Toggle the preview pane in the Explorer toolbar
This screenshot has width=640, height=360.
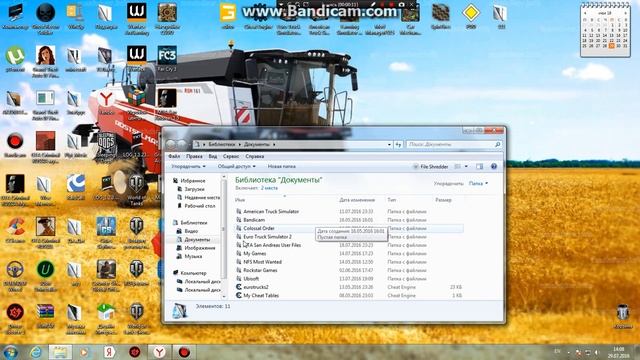[480, 167]
